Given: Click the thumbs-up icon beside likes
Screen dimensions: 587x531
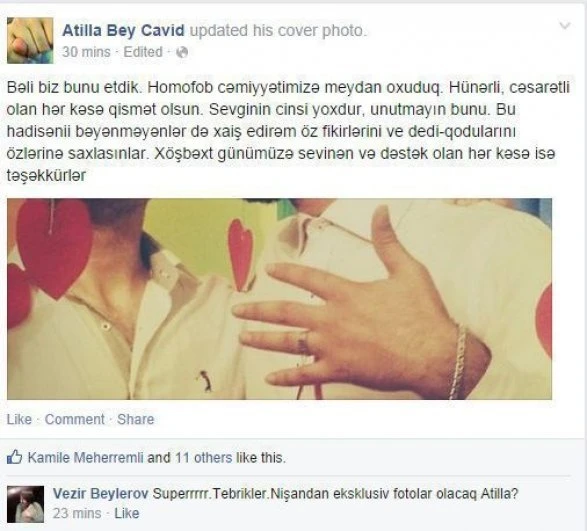Looking at the screenshot, I should 14,457.
